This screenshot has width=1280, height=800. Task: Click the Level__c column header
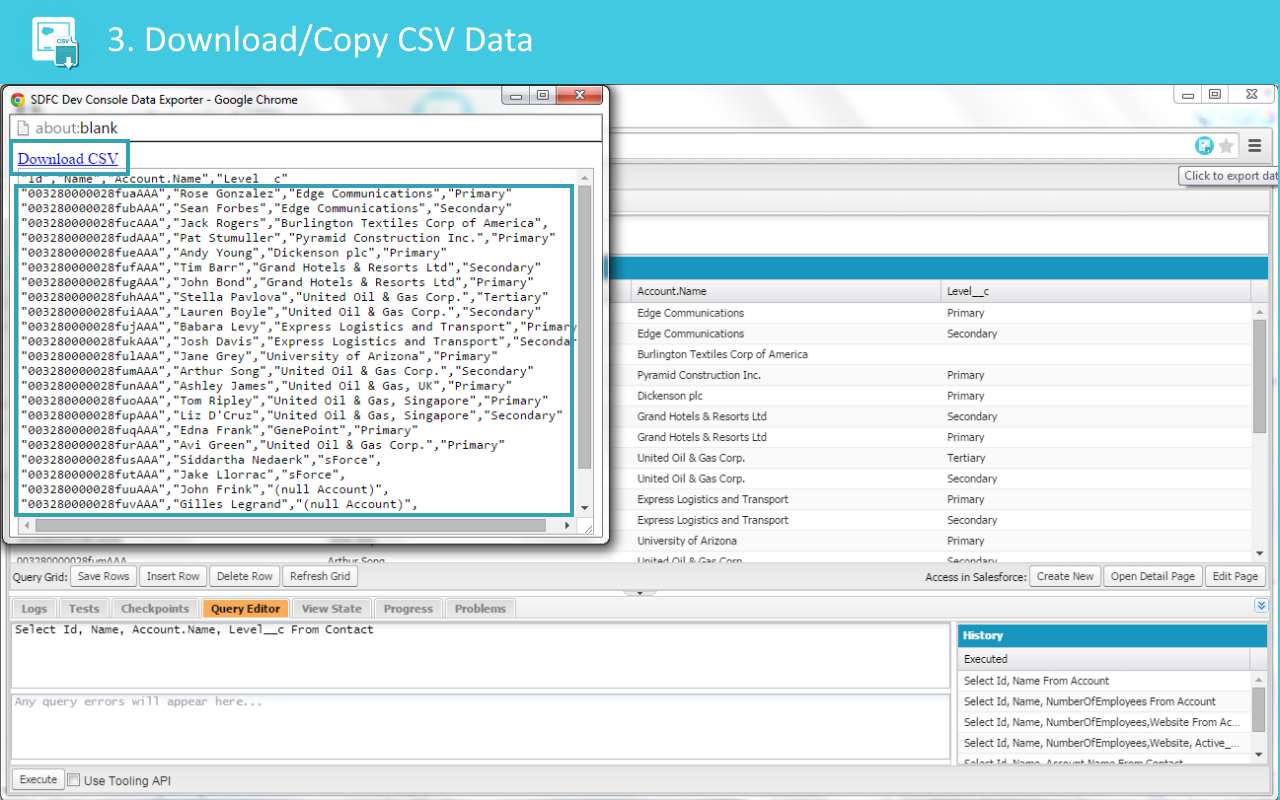[1096, 291]
